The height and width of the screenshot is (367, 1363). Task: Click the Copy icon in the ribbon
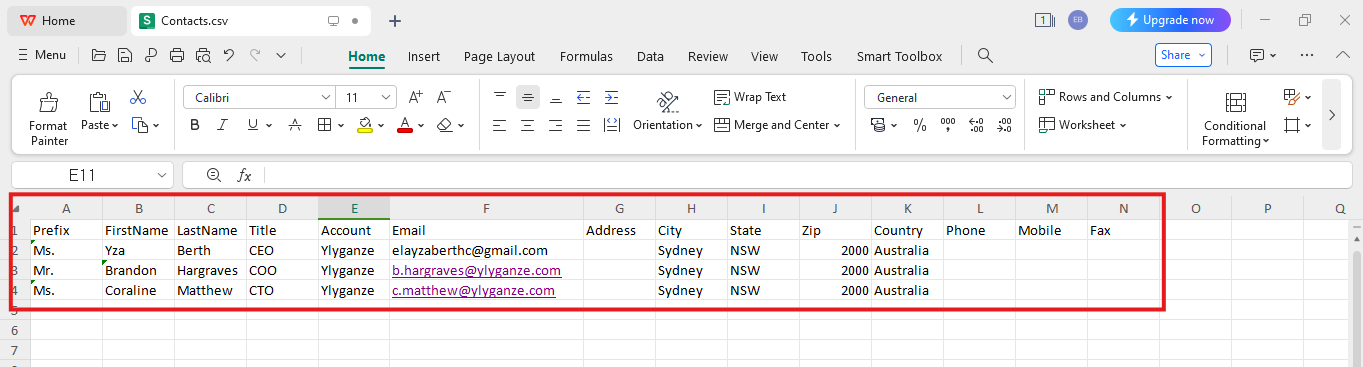[139, 125]
